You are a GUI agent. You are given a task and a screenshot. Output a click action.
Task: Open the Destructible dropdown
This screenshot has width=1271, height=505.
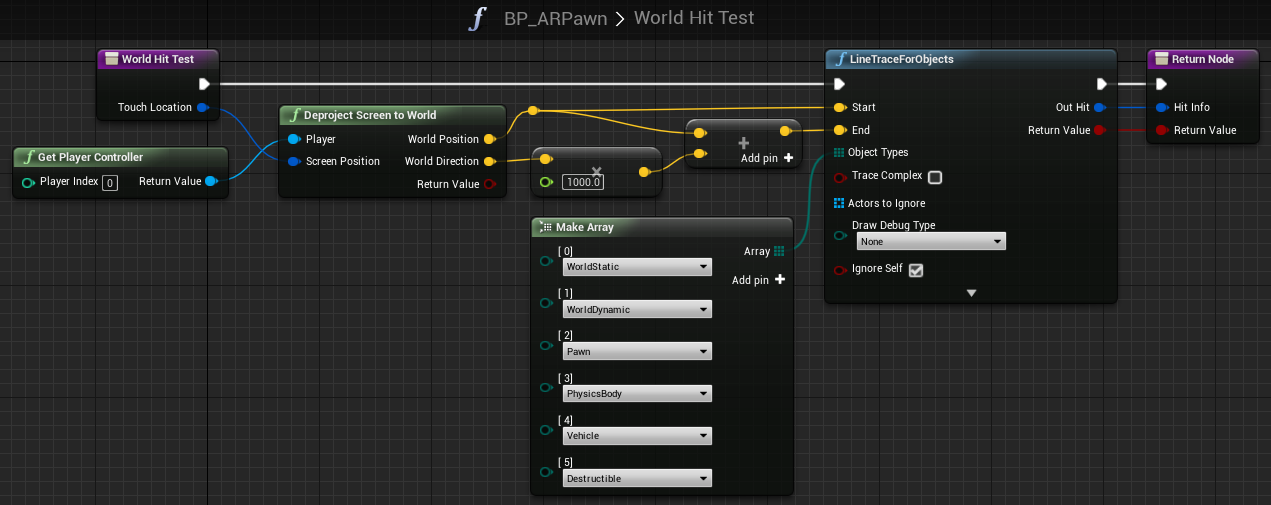pyautogui.click(x=637, y=479)
